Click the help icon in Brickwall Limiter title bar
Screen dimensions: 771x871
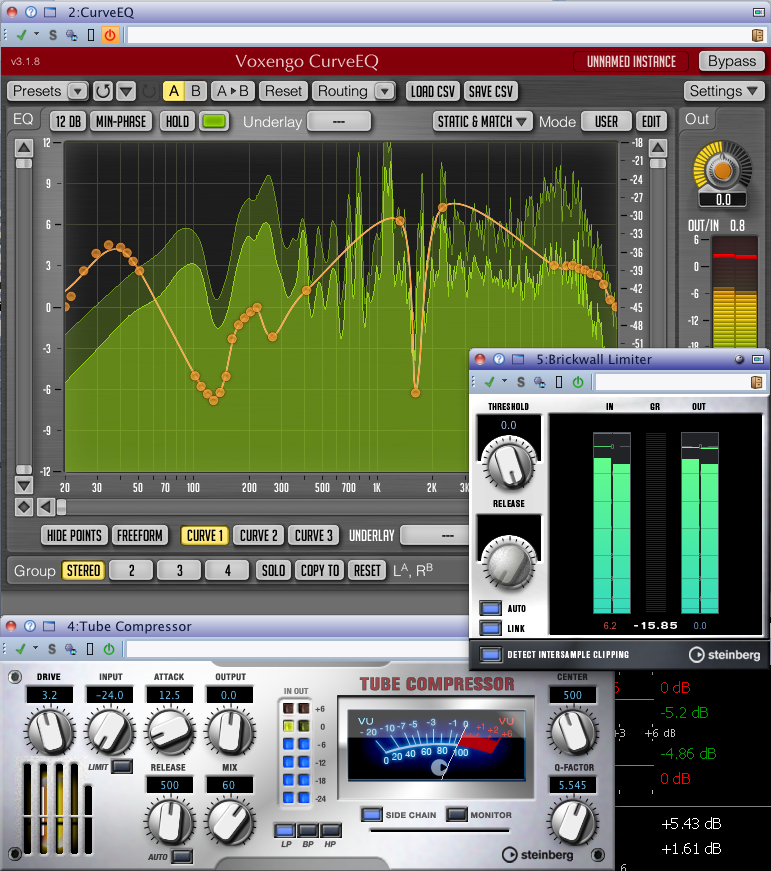click(x=499, y=359)
